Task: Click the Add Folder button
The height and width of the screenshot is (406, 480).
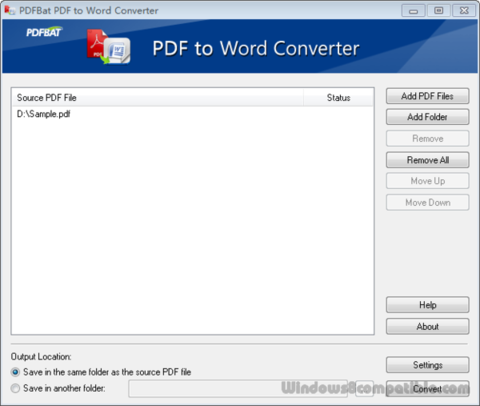Action: [427, 117]
